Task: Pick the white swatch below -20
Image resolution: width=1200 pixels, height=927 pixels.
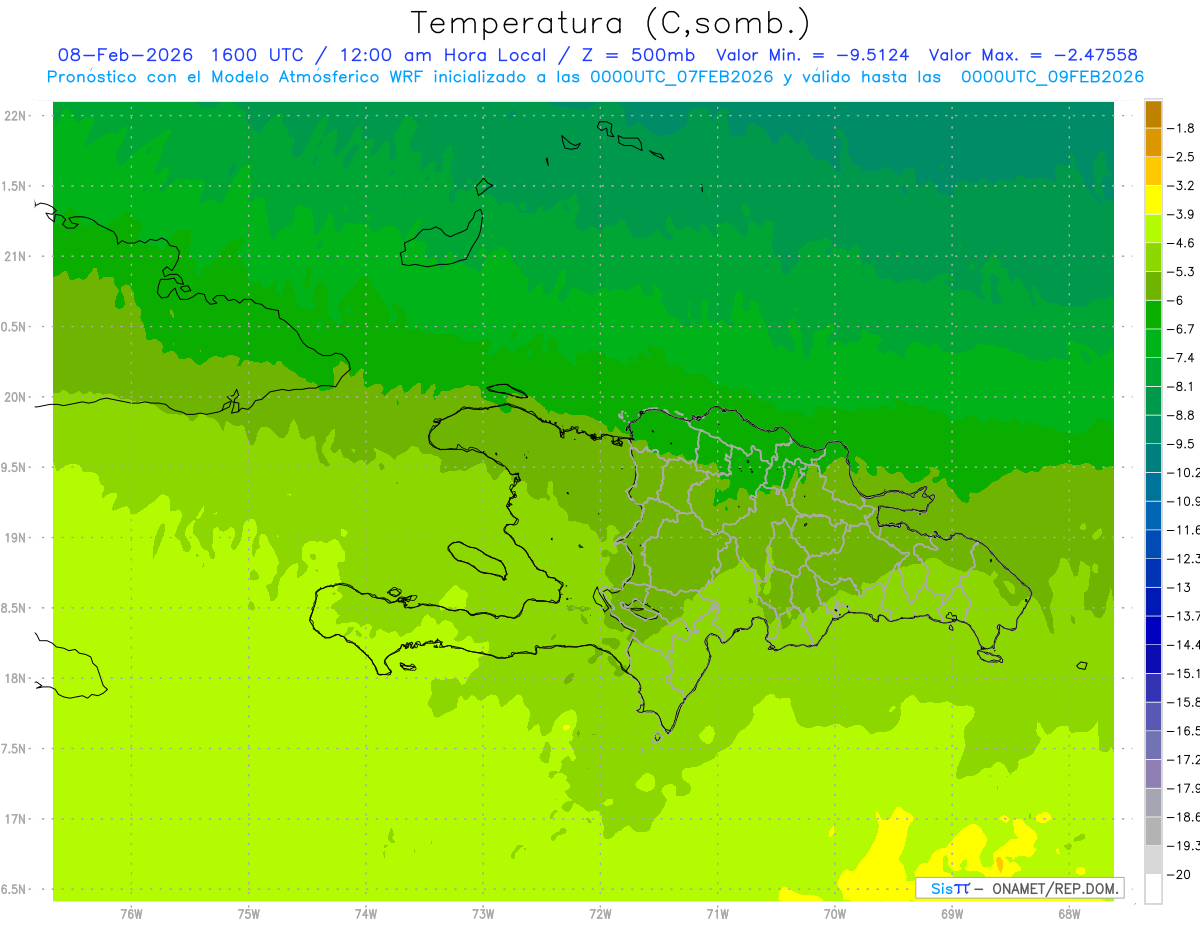Action: pyautogui.click(x=1153, y=889)
